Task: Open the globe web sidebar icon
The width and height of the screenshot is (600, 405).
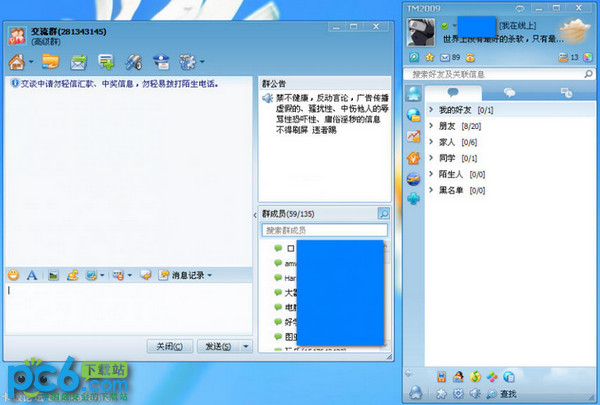Action: [414, 115]
